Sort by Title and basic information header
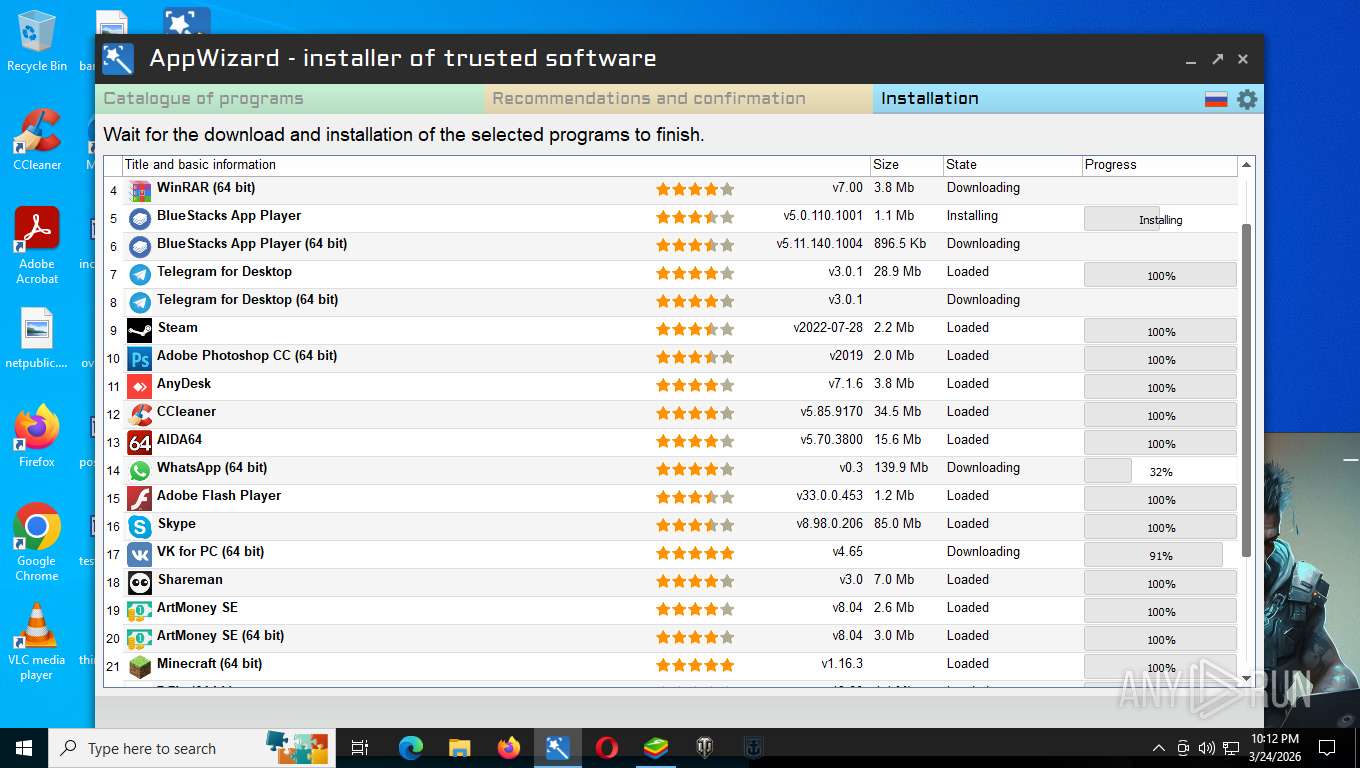This screenshot has width=1360, height=768. (x=496, y=165)
